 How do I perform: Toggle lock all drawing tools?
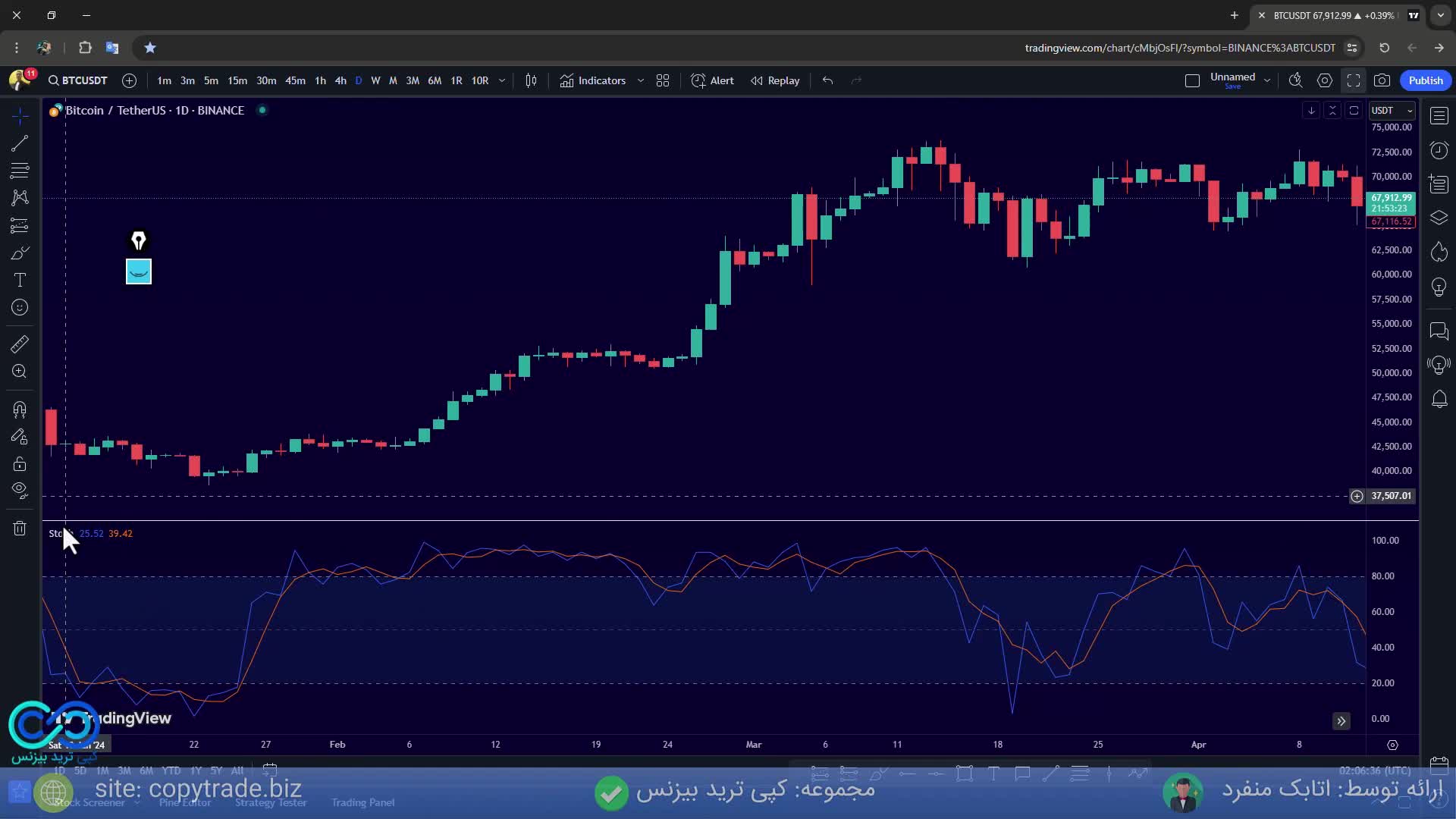point(20,464)
